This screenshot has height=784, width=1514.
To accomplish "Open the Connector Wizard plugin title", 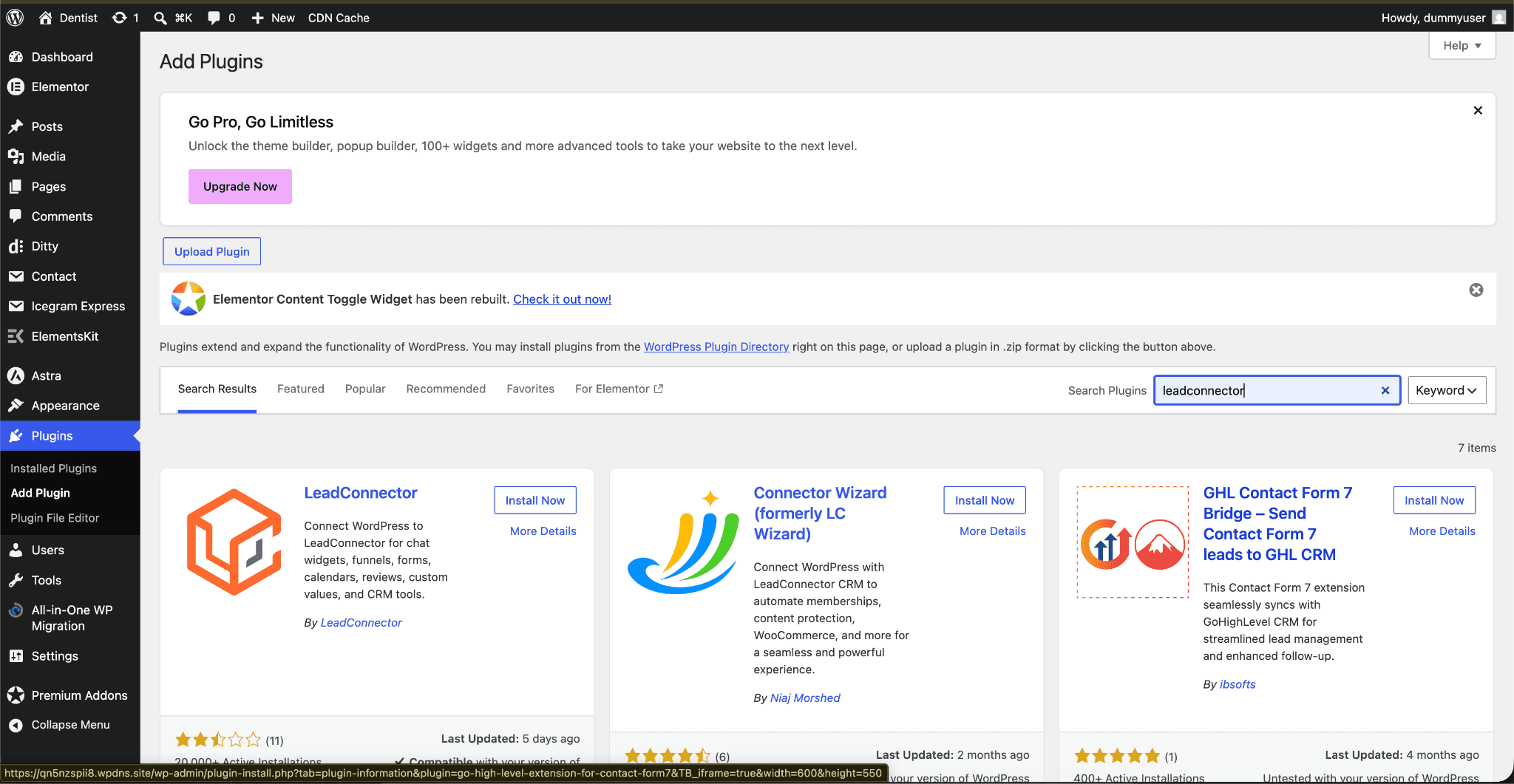I will click(820, 513).
